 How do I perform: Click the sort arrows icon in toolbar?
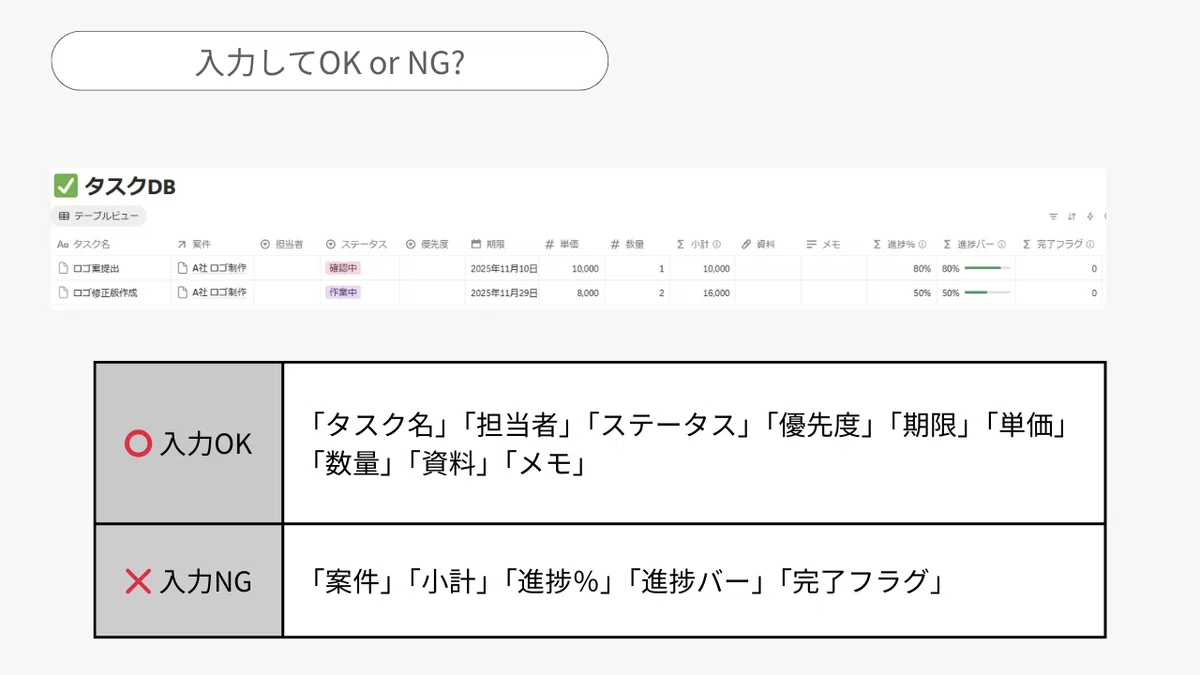1072,216
